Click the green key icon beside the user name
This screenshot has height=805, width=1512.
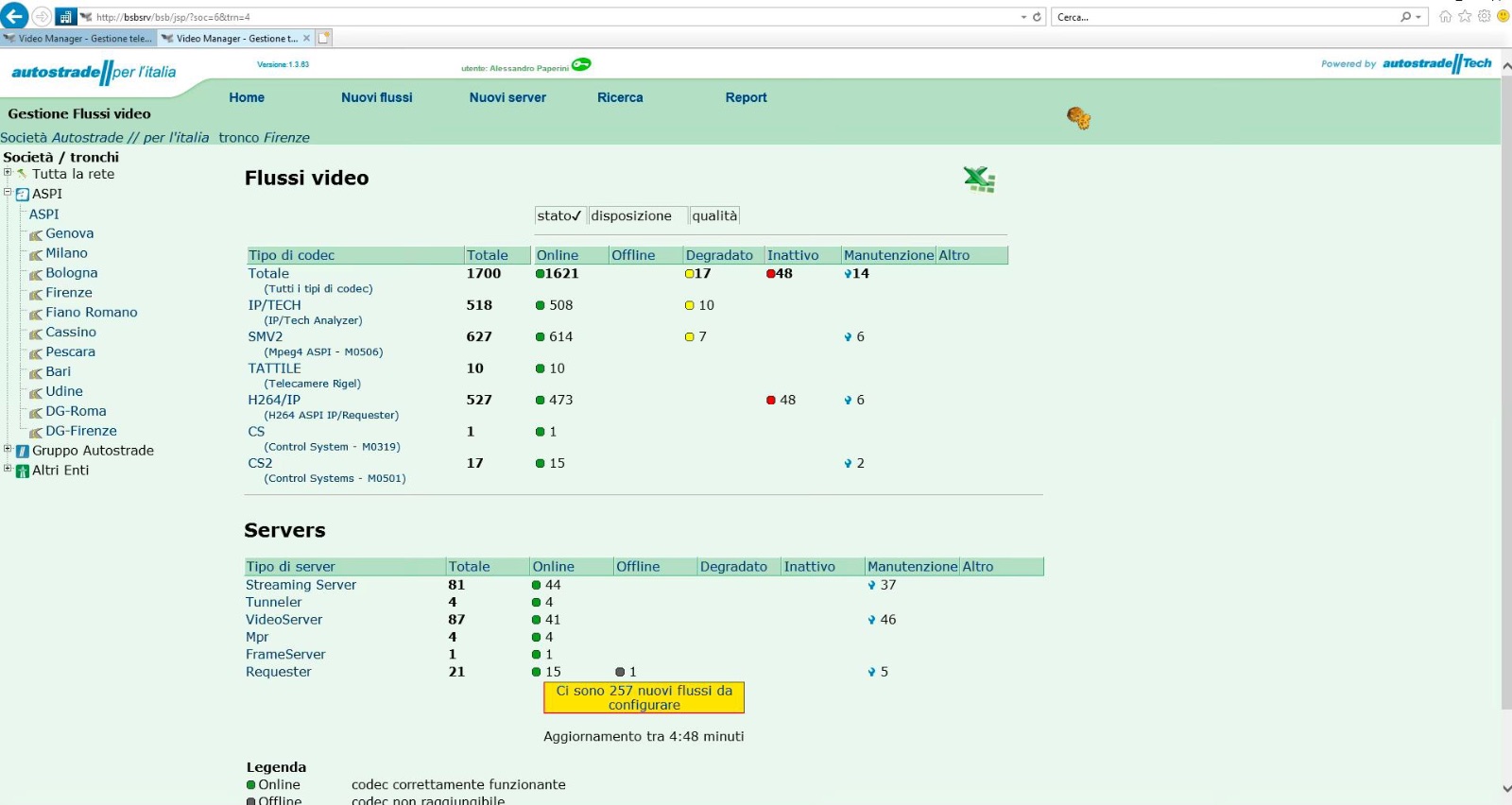click(x=581, y=64)
